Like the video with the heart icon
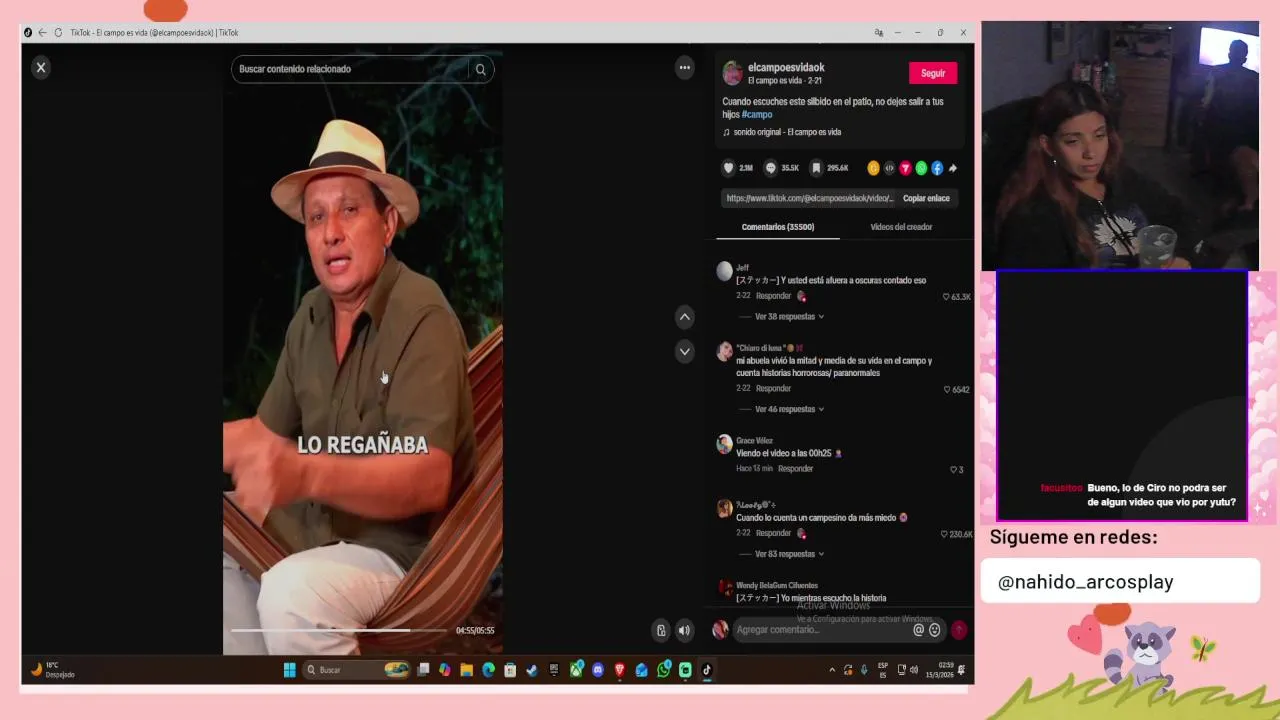This screenshot has height=720, width=1280. [729, 168]
